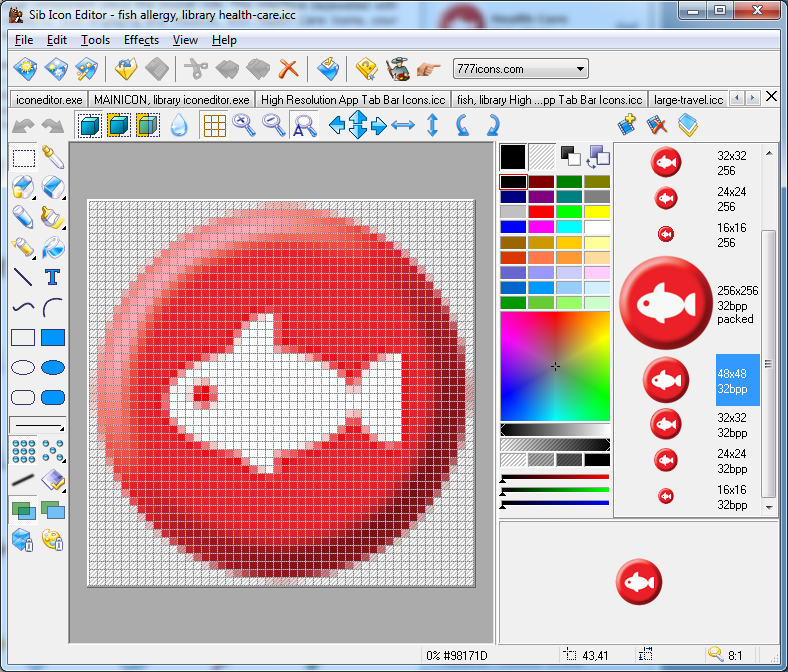Open the File menu
788x672 pixels.
tap(24, 40)
